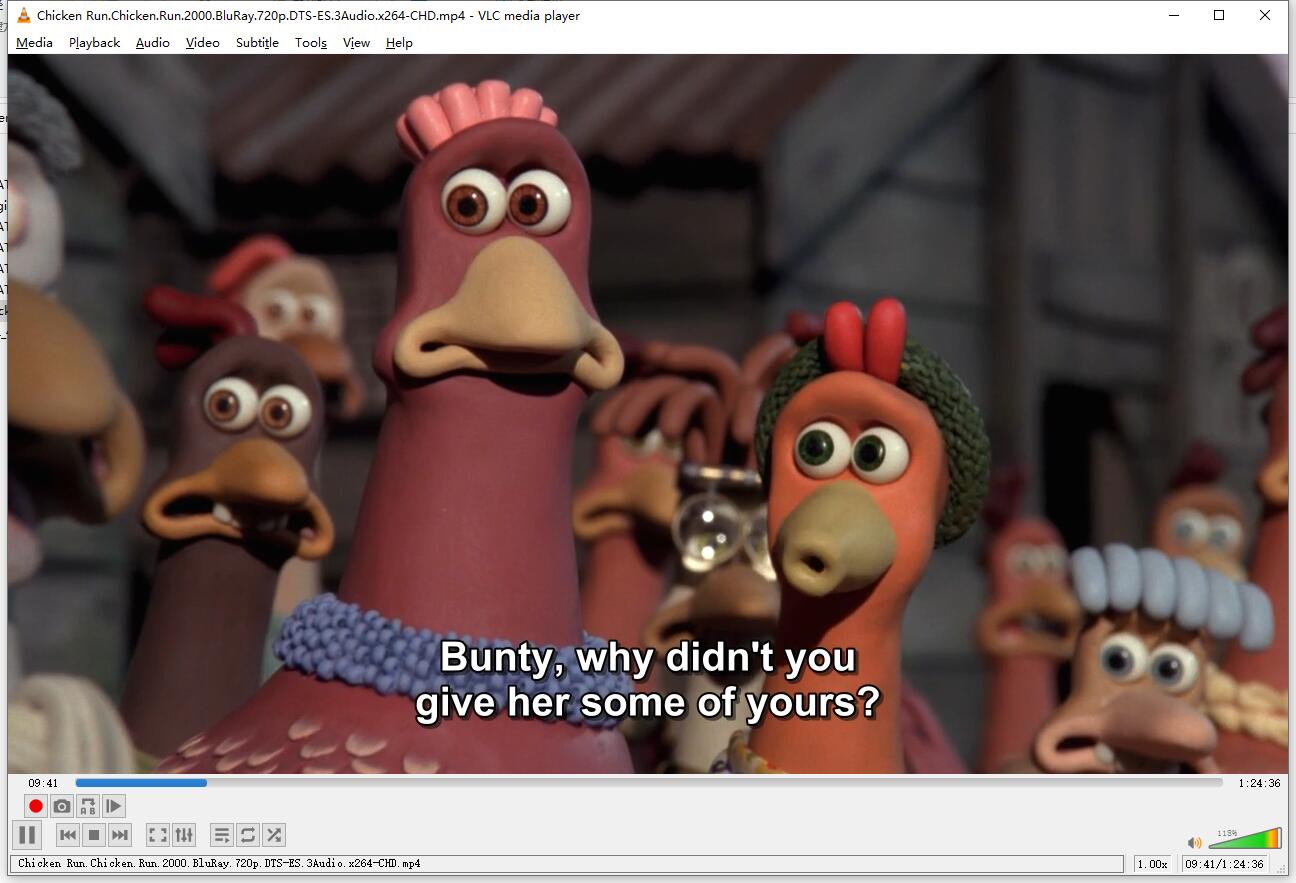
Task: Click the 1.00x playback speed indicator
Action: [x=1152, y=864]
